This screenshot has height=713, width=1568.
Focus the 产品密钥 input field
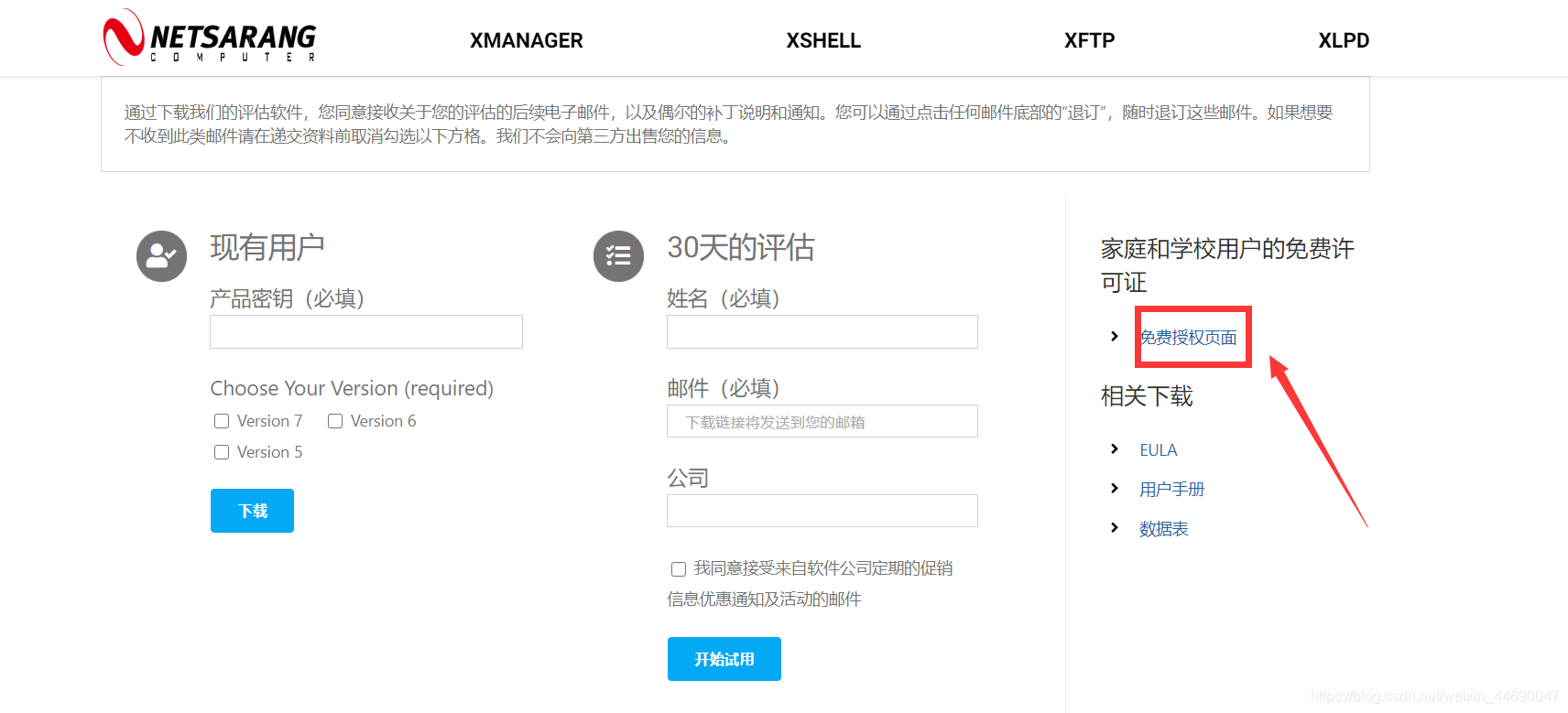click(x=366, y=331)
